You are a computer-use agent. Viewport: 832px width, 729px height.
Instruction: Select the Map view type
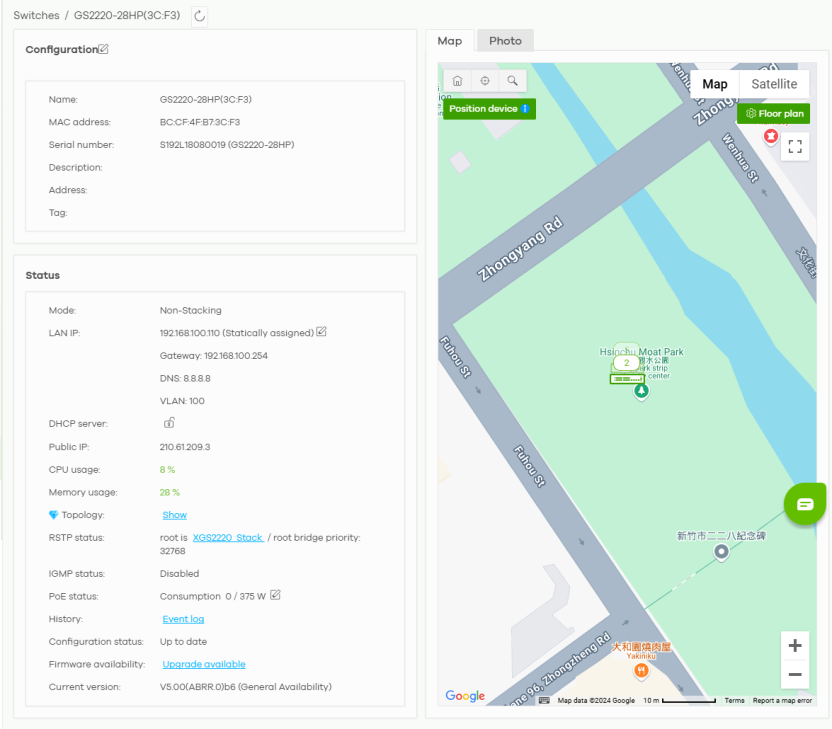point(715,84)
